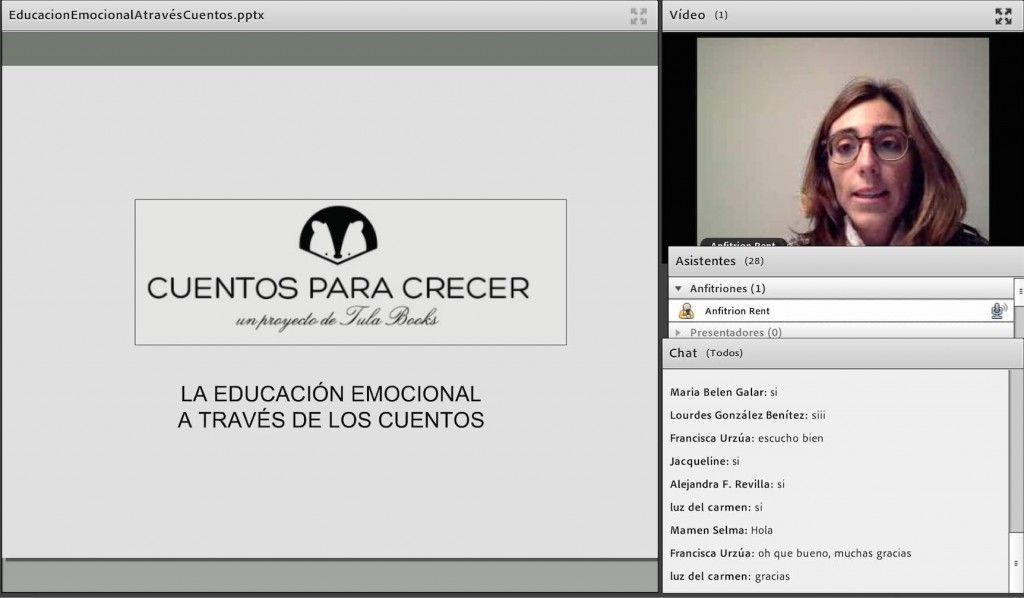Maximize the presentation share pod with fullscreen icon

click(639, 16)
